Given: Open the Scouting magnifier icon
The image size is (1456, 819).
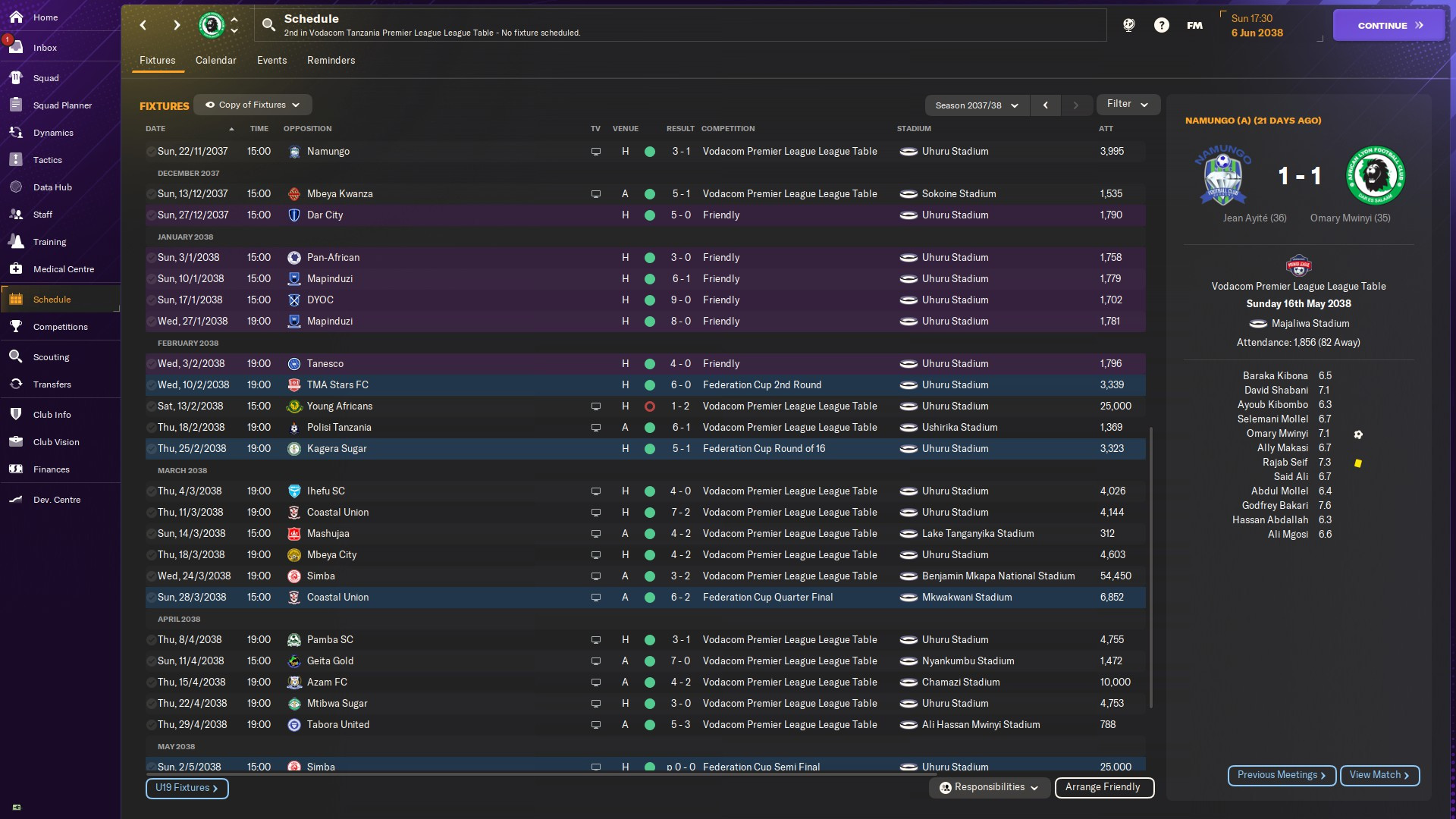Looking at the screenshot, I should pos(16,357).
